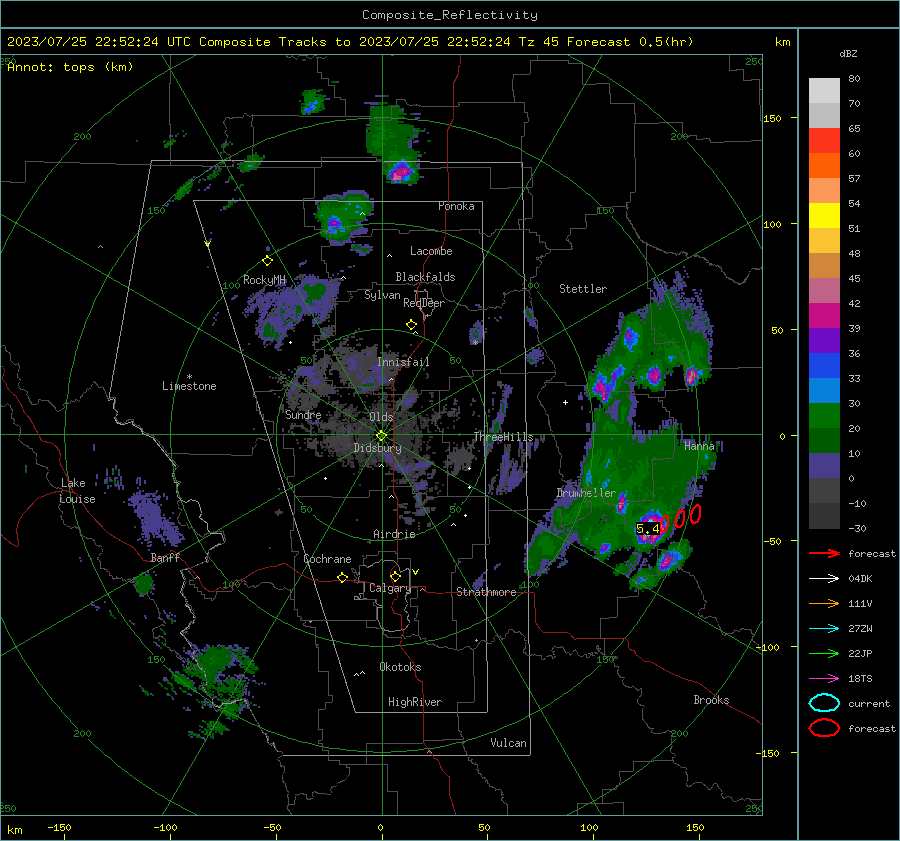Select the Ponoka city label
Image resolution: width=900 pixels, height=841 pixels.
(456, 206)
